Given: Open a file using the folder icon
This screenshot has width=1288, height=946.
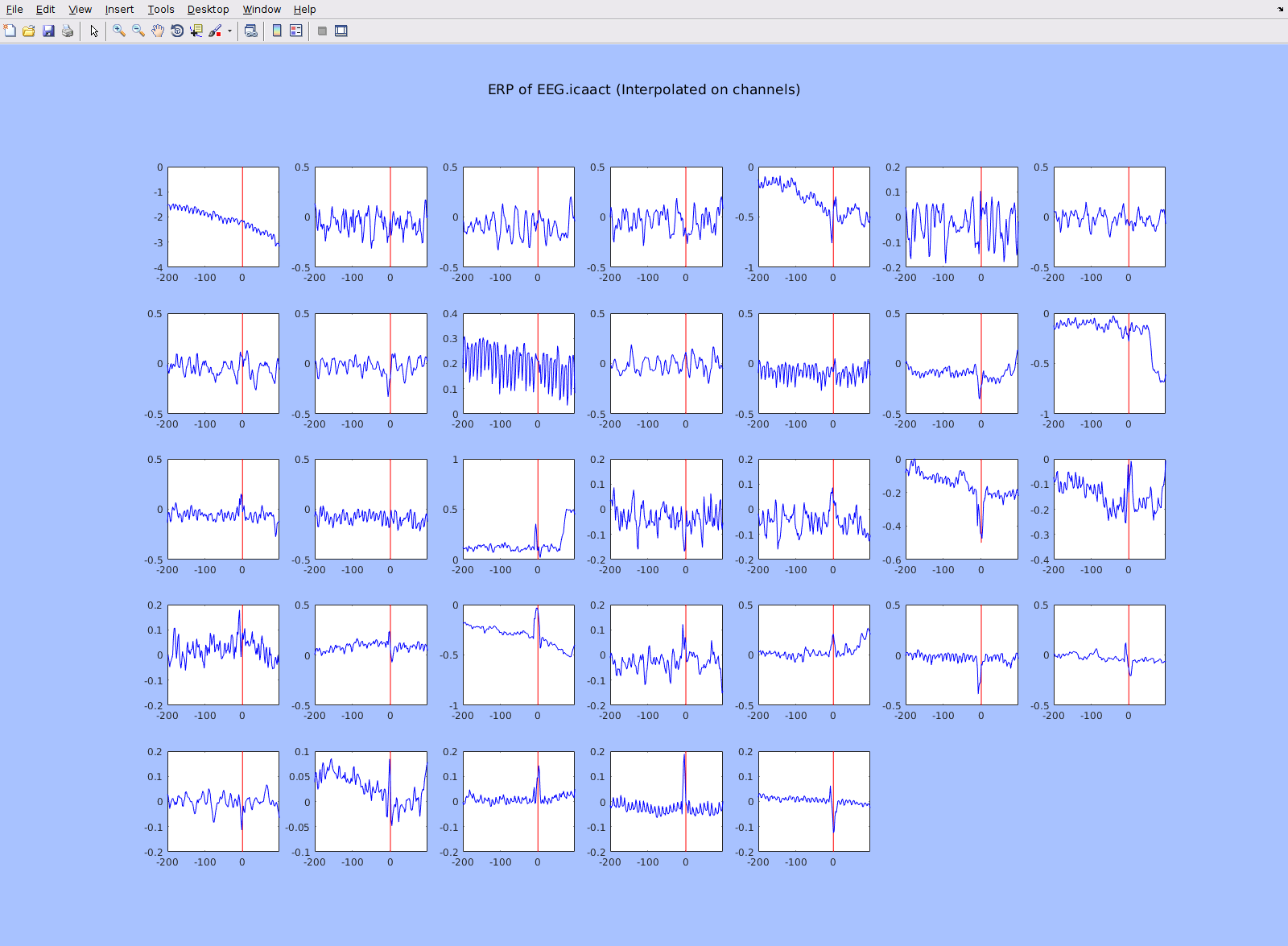Looking at the screenshot, I should 27,31.
